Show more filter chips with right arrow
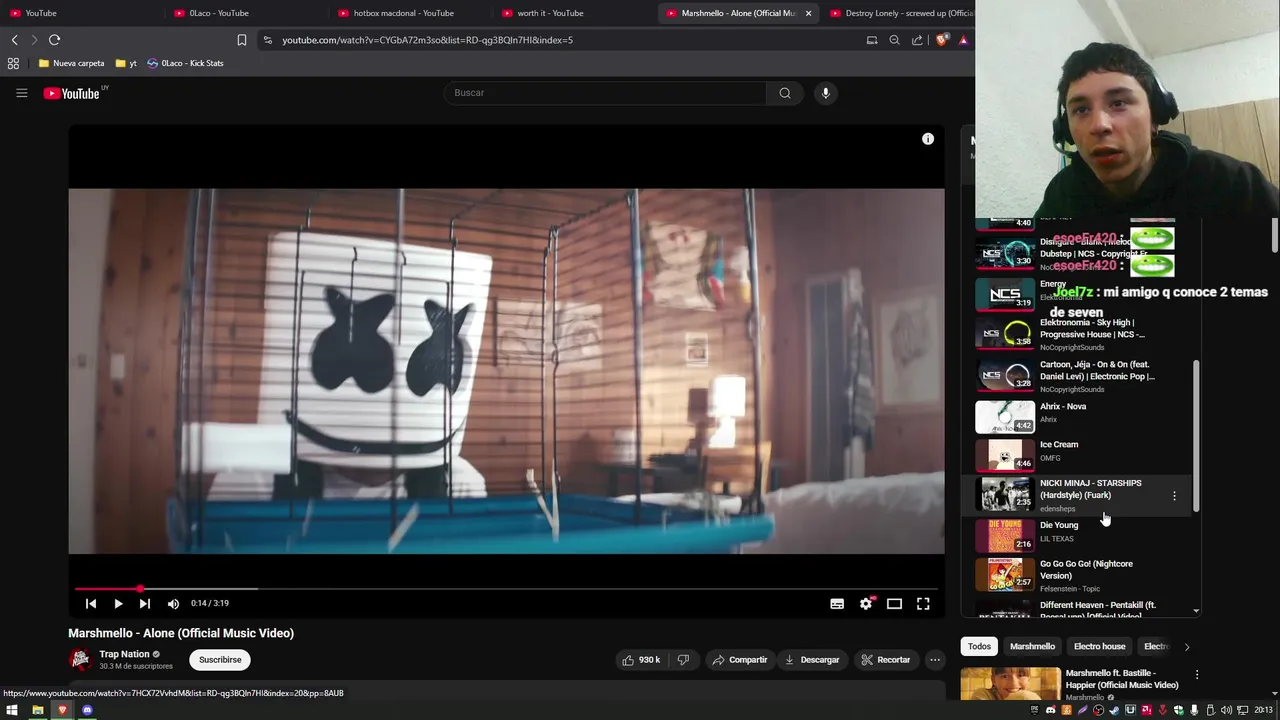 tap(1187, 647)
